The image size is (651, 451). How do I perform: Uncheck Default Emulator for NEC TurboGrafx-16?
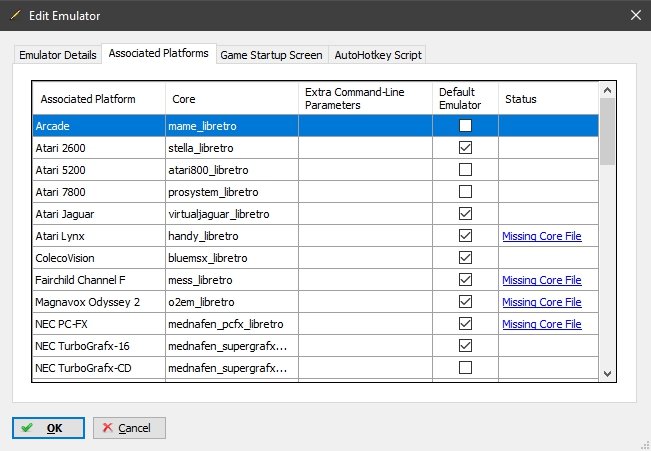tap(465, 346)
